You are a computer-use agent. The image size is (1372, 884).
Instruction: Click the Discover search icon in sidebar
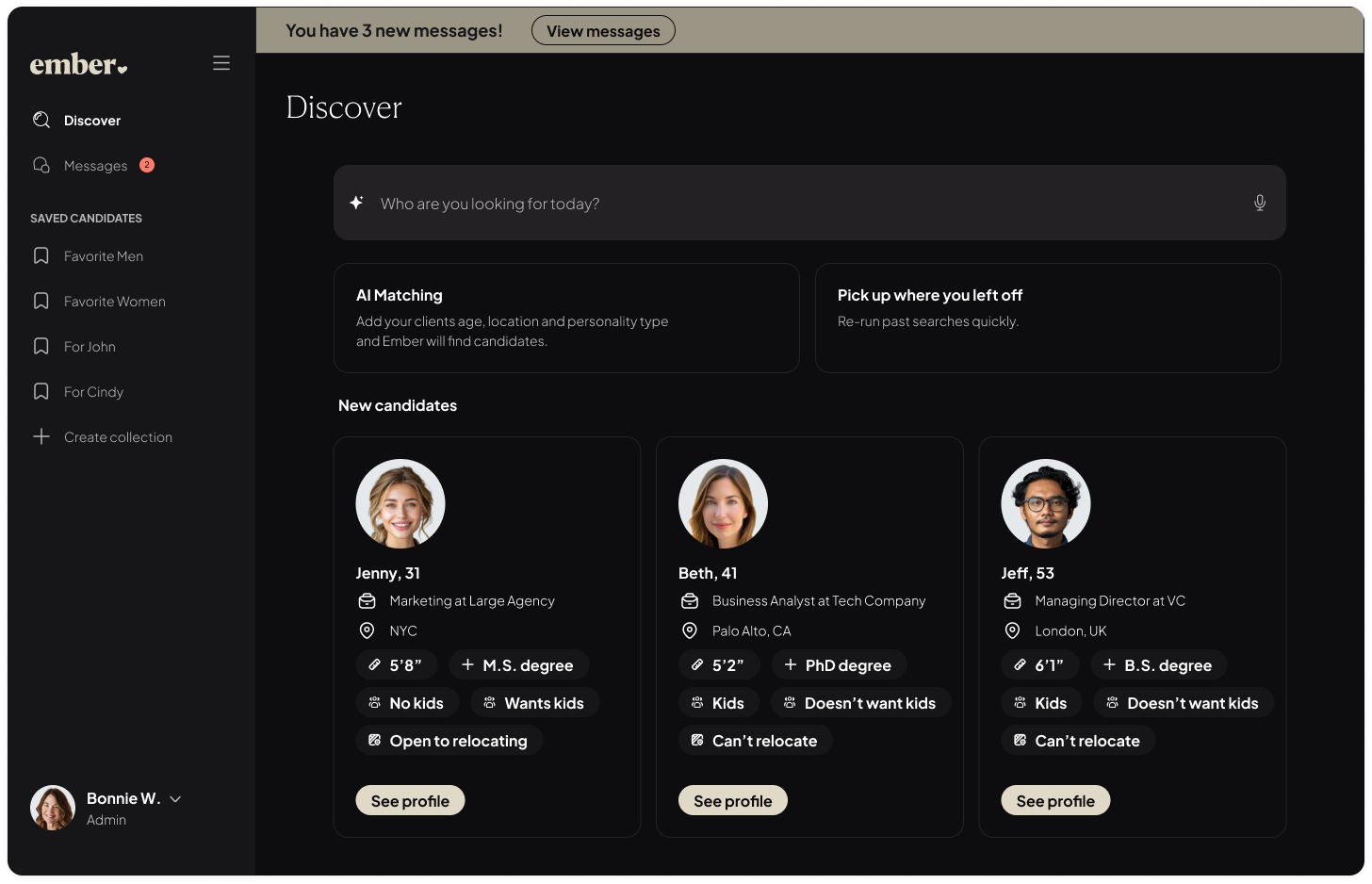tap(41, 120)
